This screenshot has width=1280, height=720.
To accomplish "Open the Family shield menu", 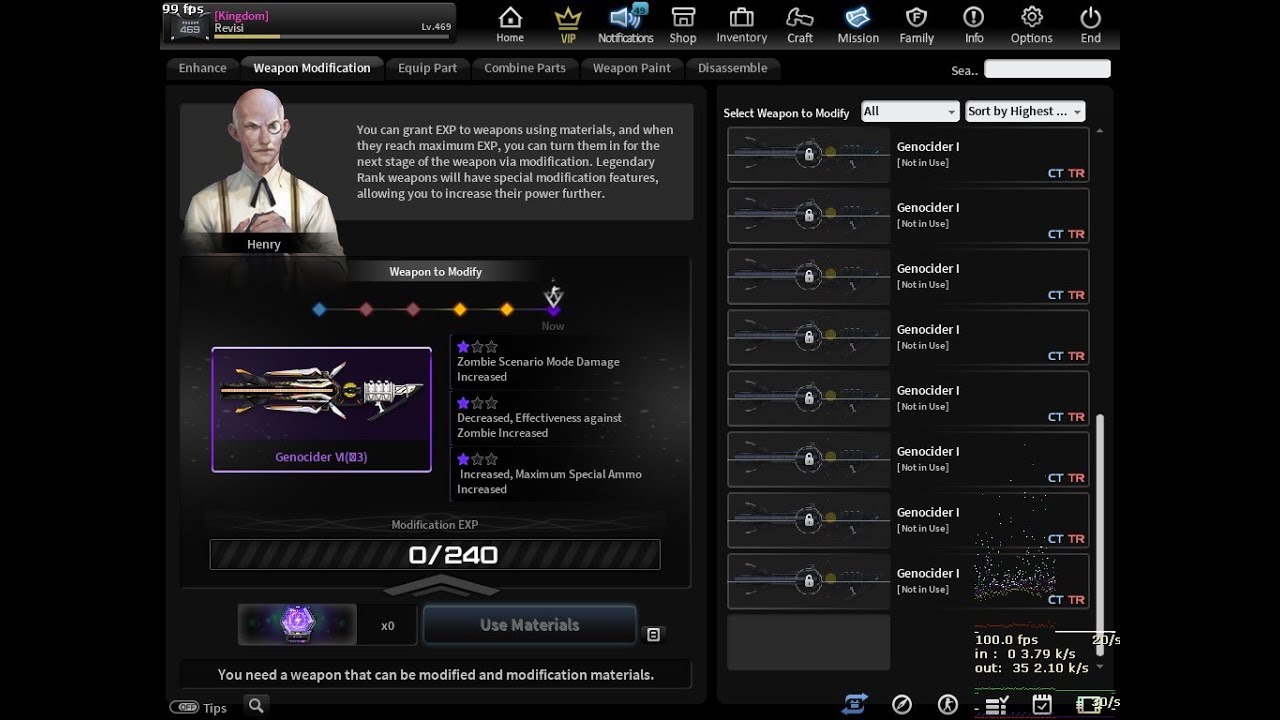I will coord(916,25).
